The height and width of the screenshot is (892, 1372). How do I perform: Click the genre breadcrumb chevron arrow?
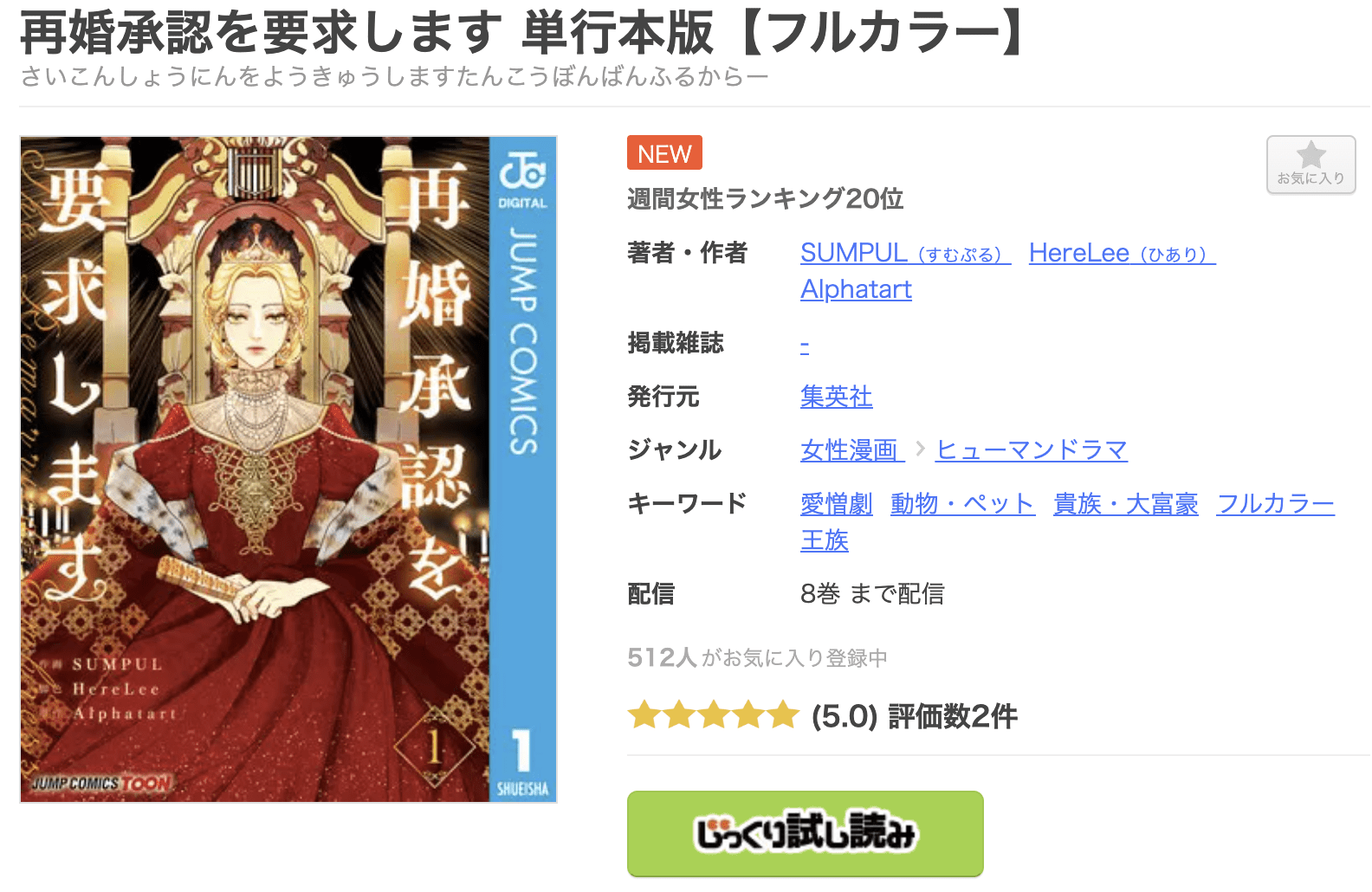920,449
